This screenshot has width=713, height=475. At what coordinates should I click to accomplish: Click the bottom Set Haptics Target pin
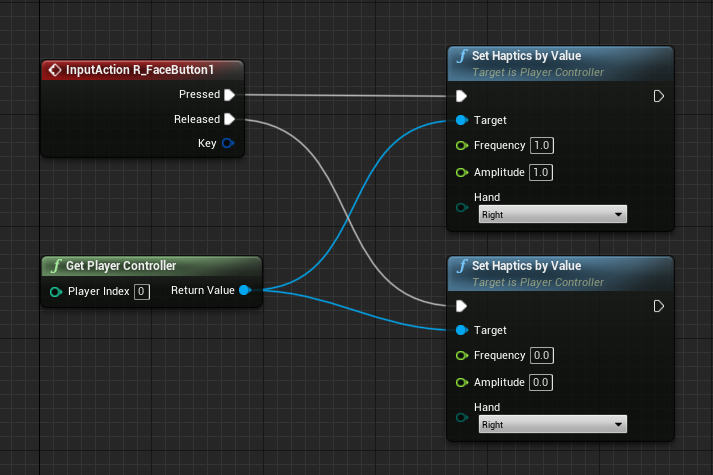pos(461,330)
